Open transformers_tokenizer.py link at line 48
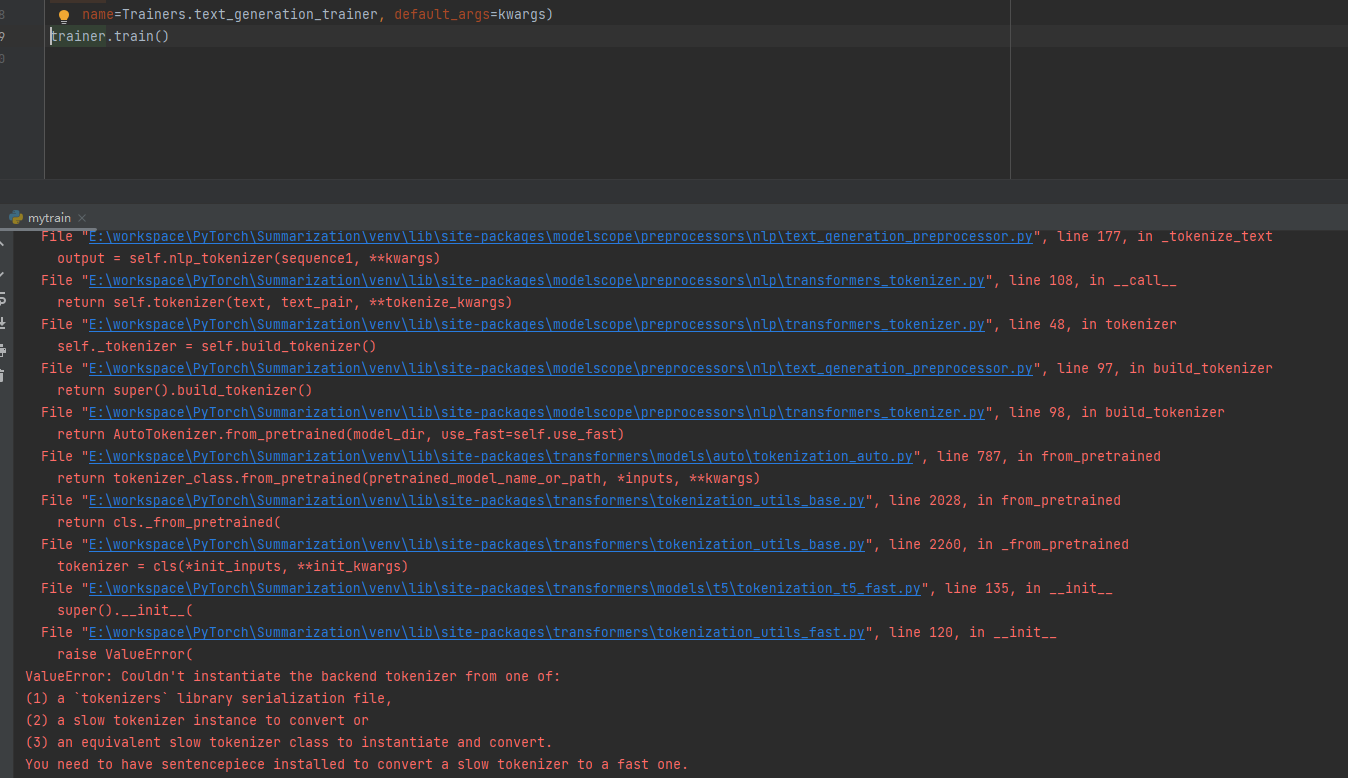This screenshot has height=778, width=1348. [537, 325]
